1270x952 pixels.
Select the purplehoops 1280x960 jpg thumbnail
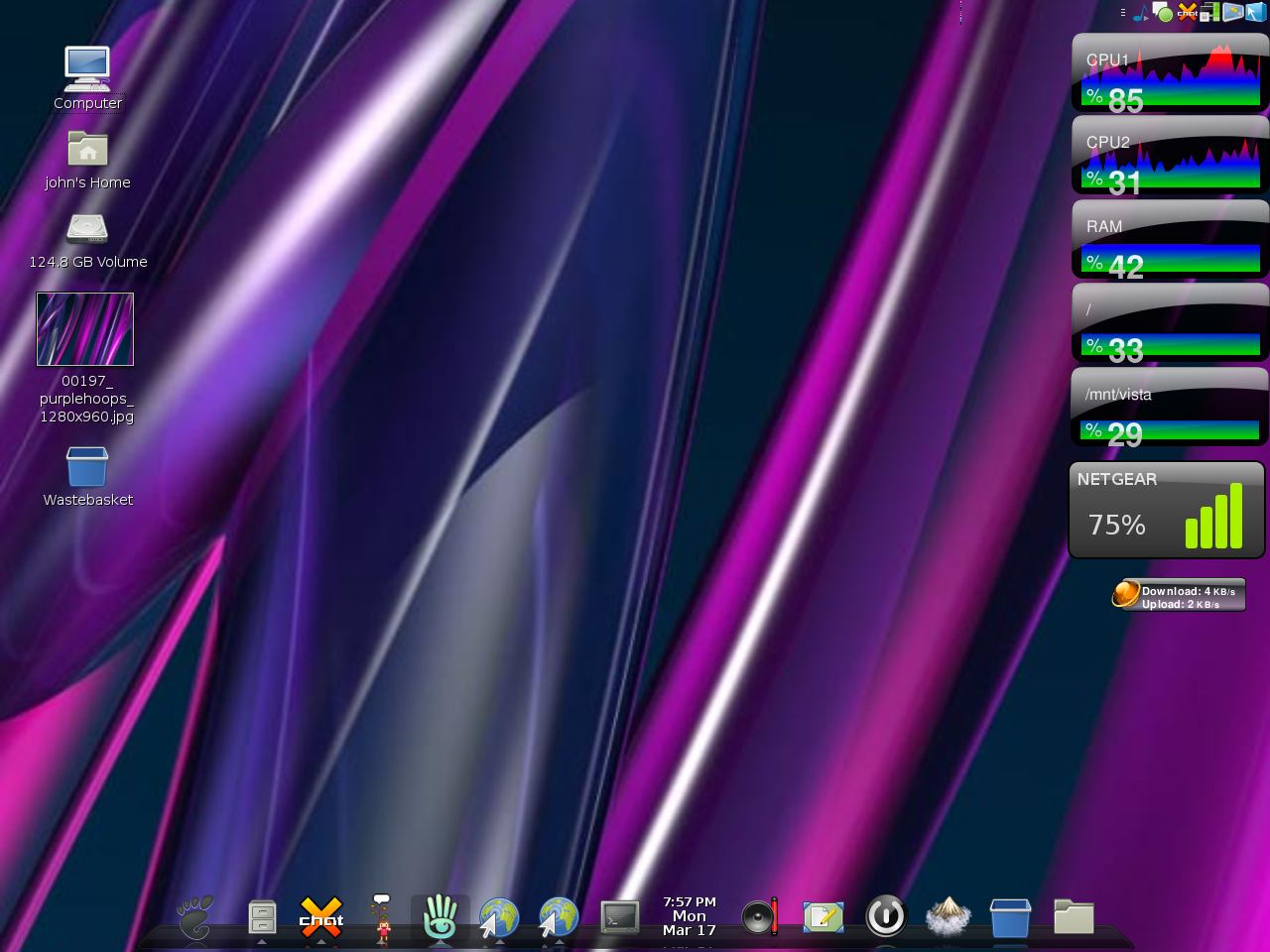85,329
